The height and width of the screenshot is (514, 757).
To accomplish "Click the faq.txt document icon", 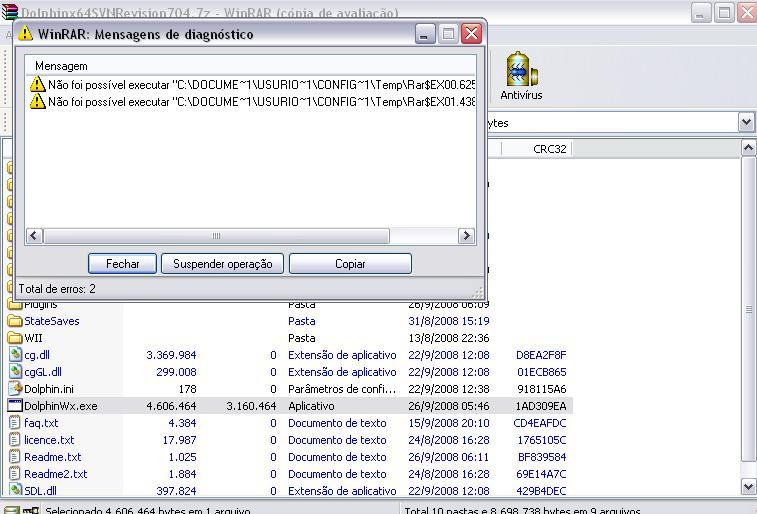I will pyautogui.click(x=15, y=423).
